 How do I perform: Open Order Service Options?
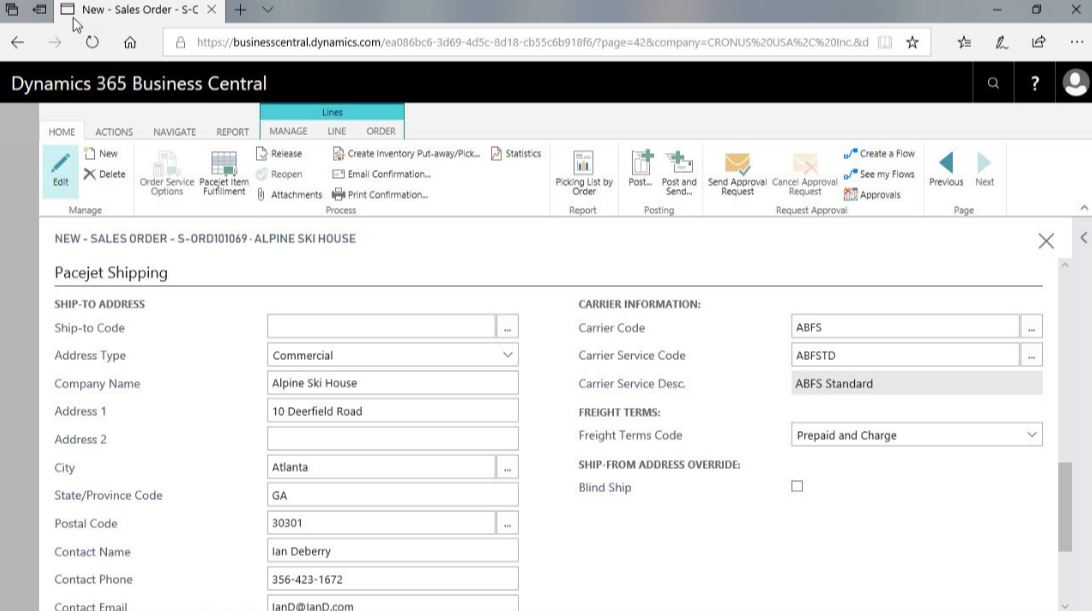(x=166, y=173)
